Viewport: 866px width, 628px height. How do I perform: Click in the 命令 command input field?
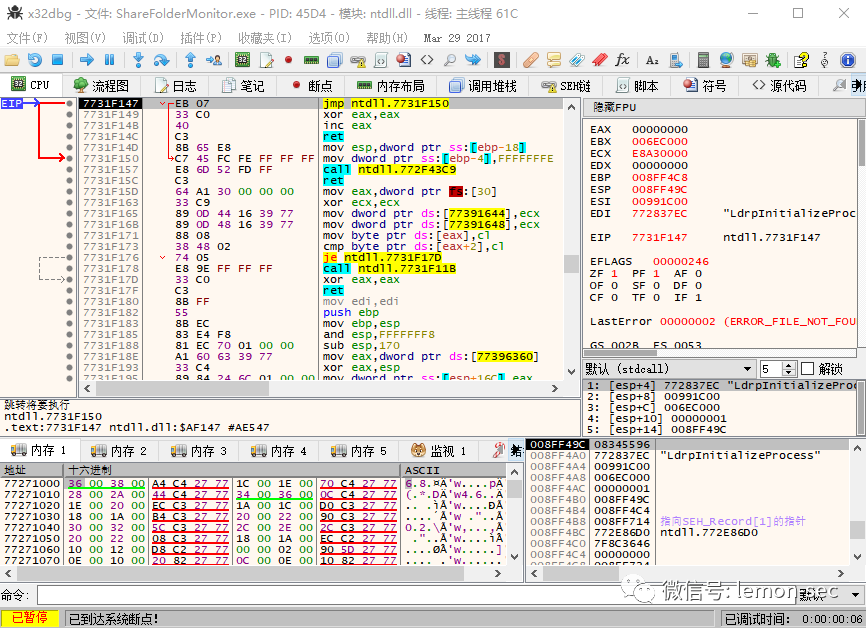pyautogui.click(x=416, y=595)
